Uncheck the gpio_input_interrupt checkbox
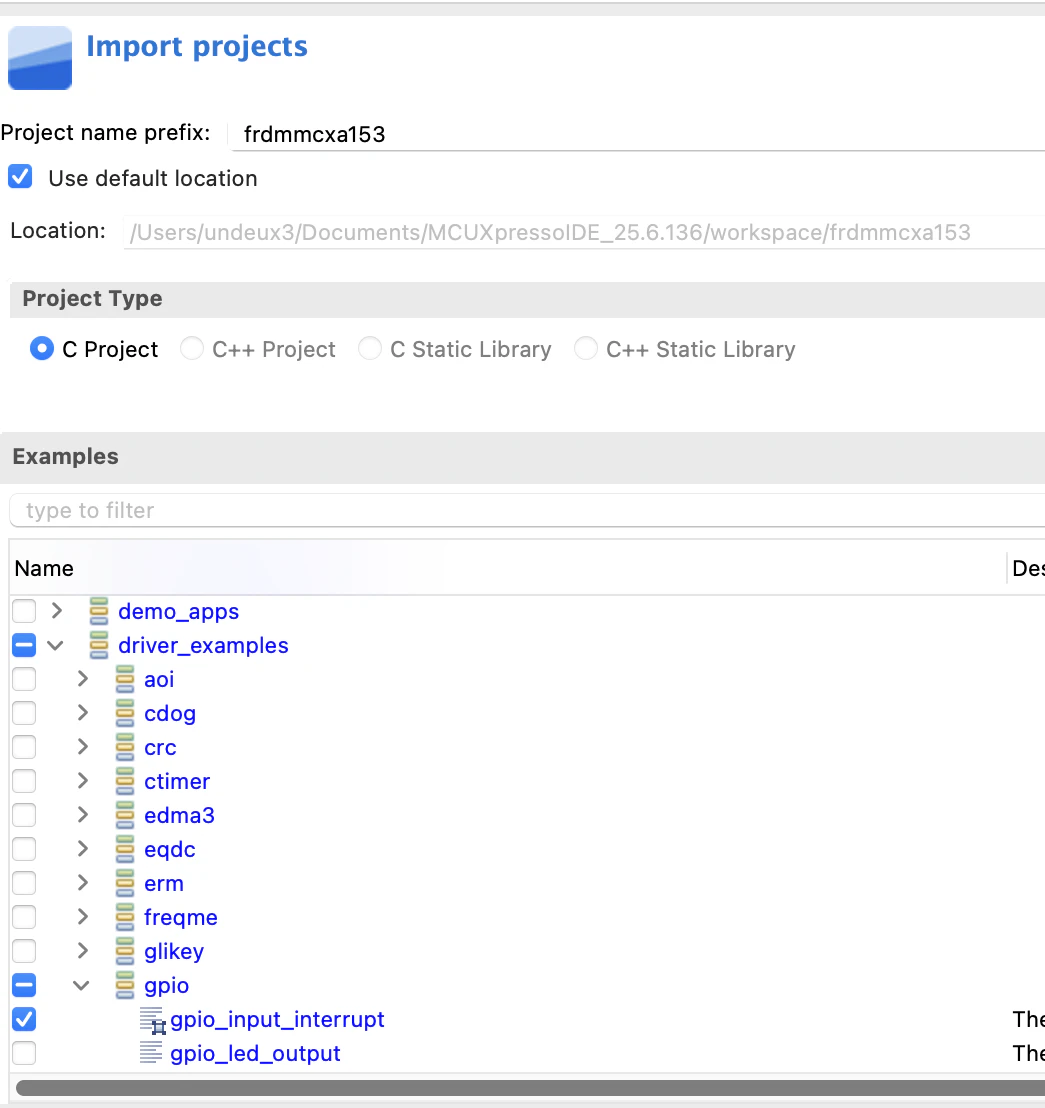The height and width of the screenshot is (1108, 1045). click(x=24, y=1019)
